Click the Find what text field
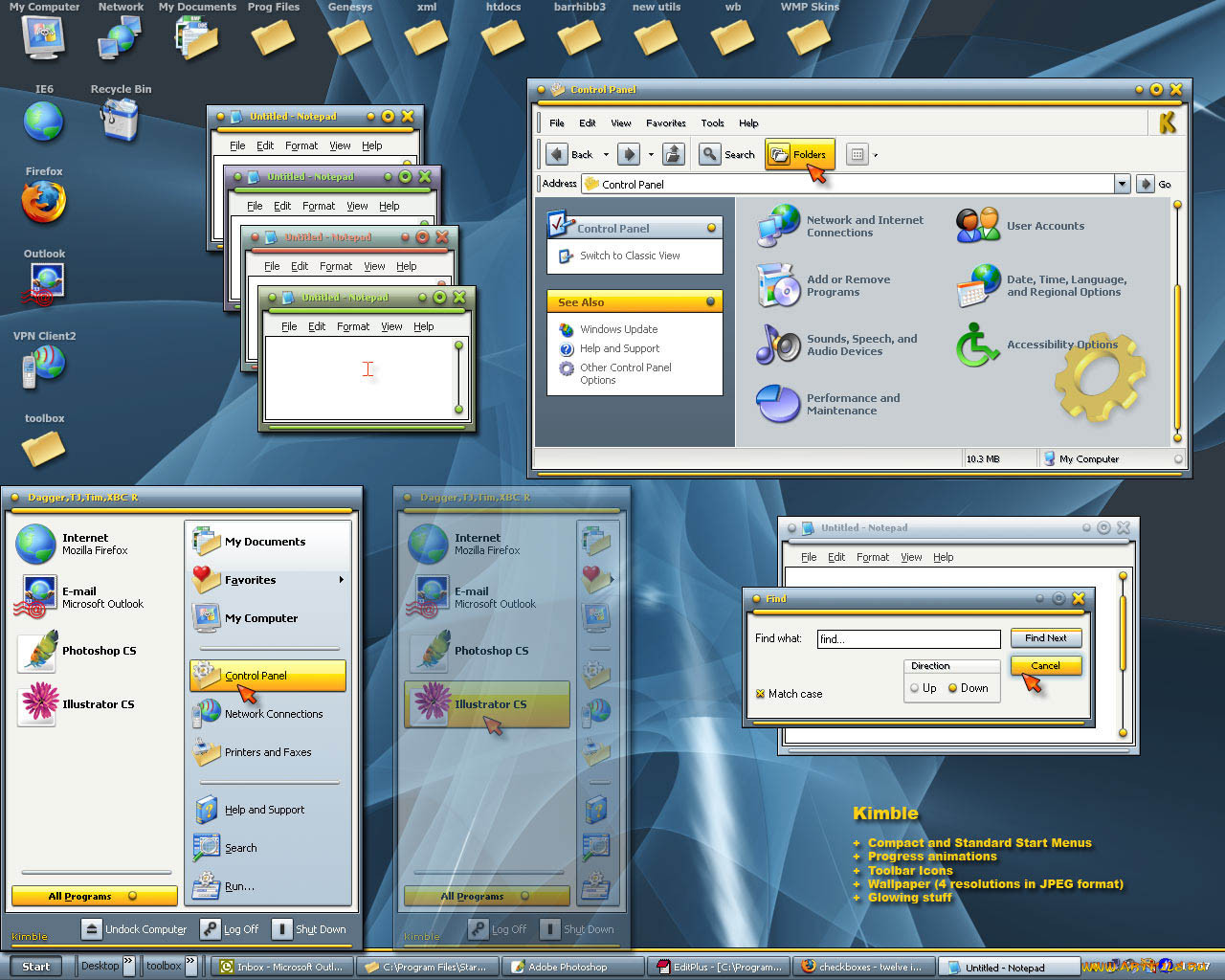This screenshot has width=1225, height=980. 908,639
